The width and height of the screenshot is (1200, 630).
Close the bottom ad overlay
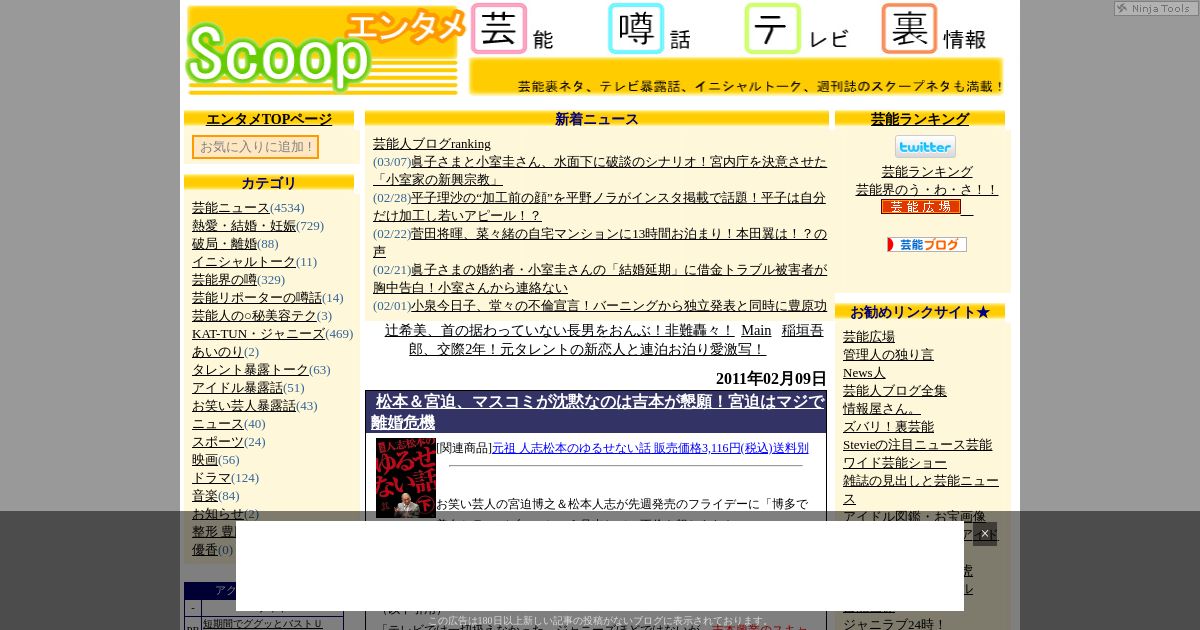pyautogui.click(x=985, y=534)
